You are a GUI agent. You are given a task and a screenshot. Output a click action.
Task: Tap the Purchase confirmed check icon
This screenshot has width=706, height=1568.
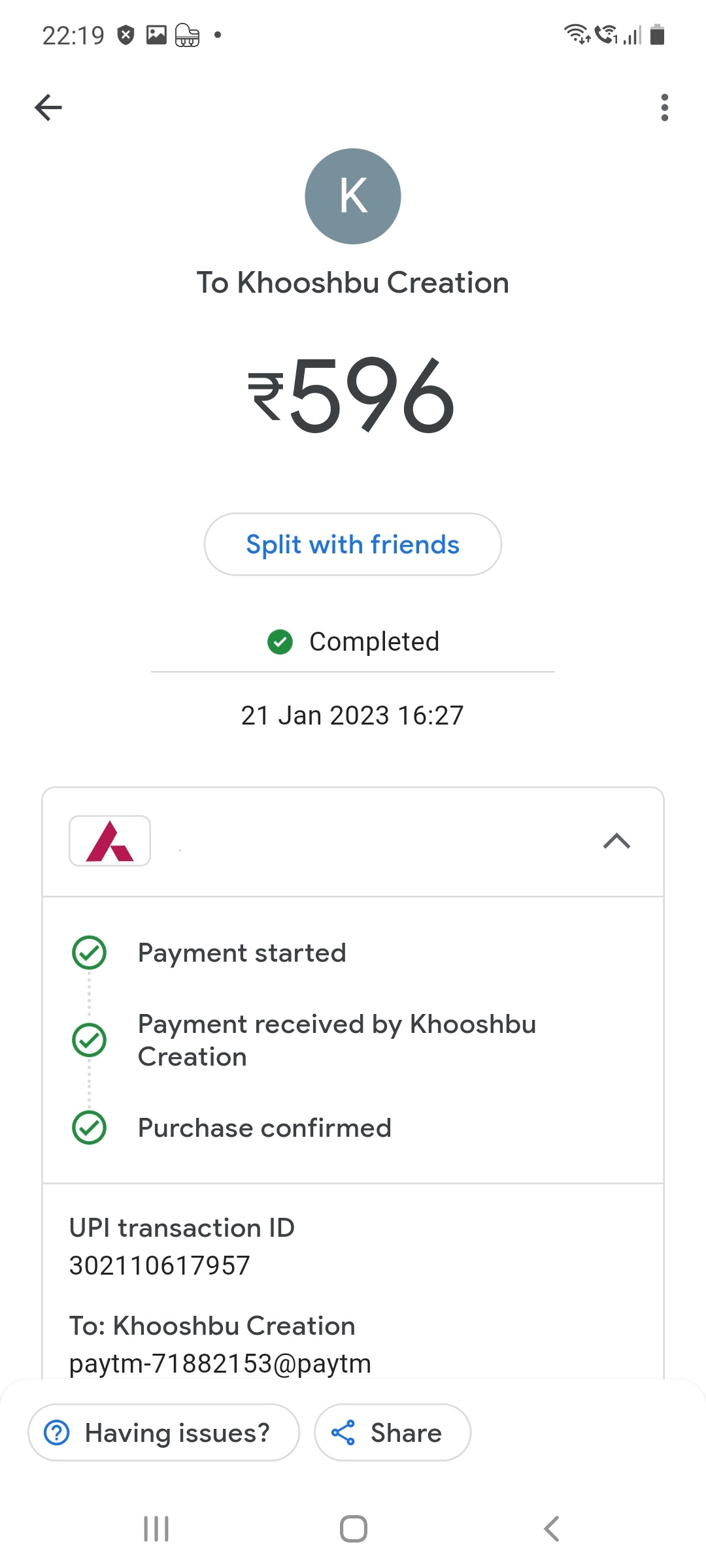(x=90, y=1128)
